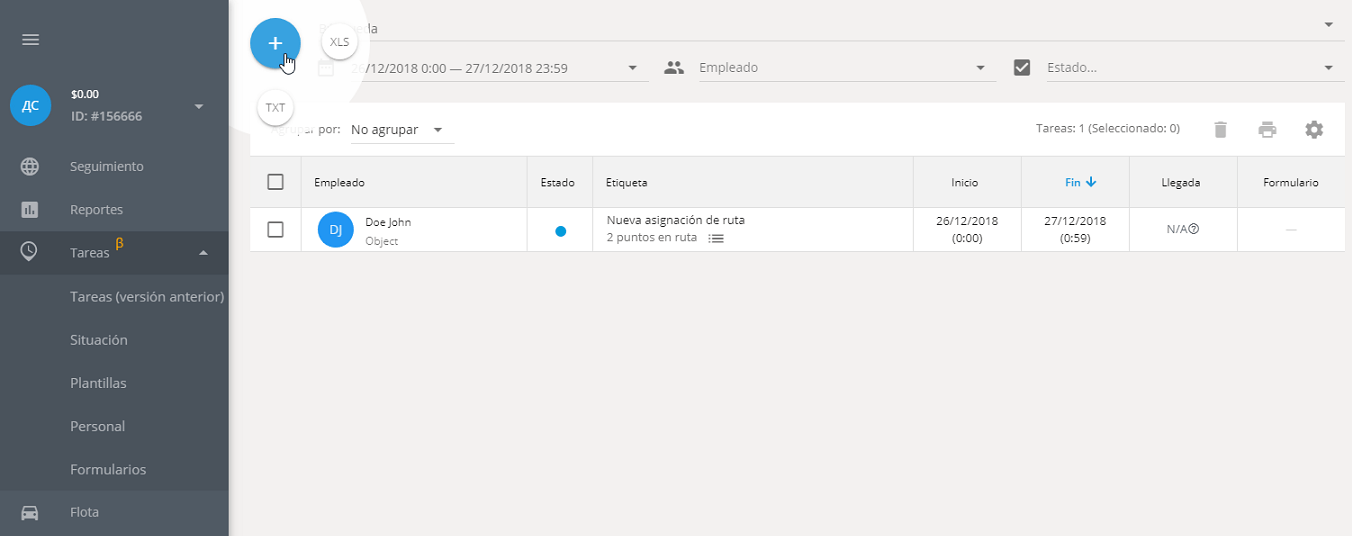Sort table by the Fin column header
The width and height of the screenshot is (1352, 536).
point(1074,182)
